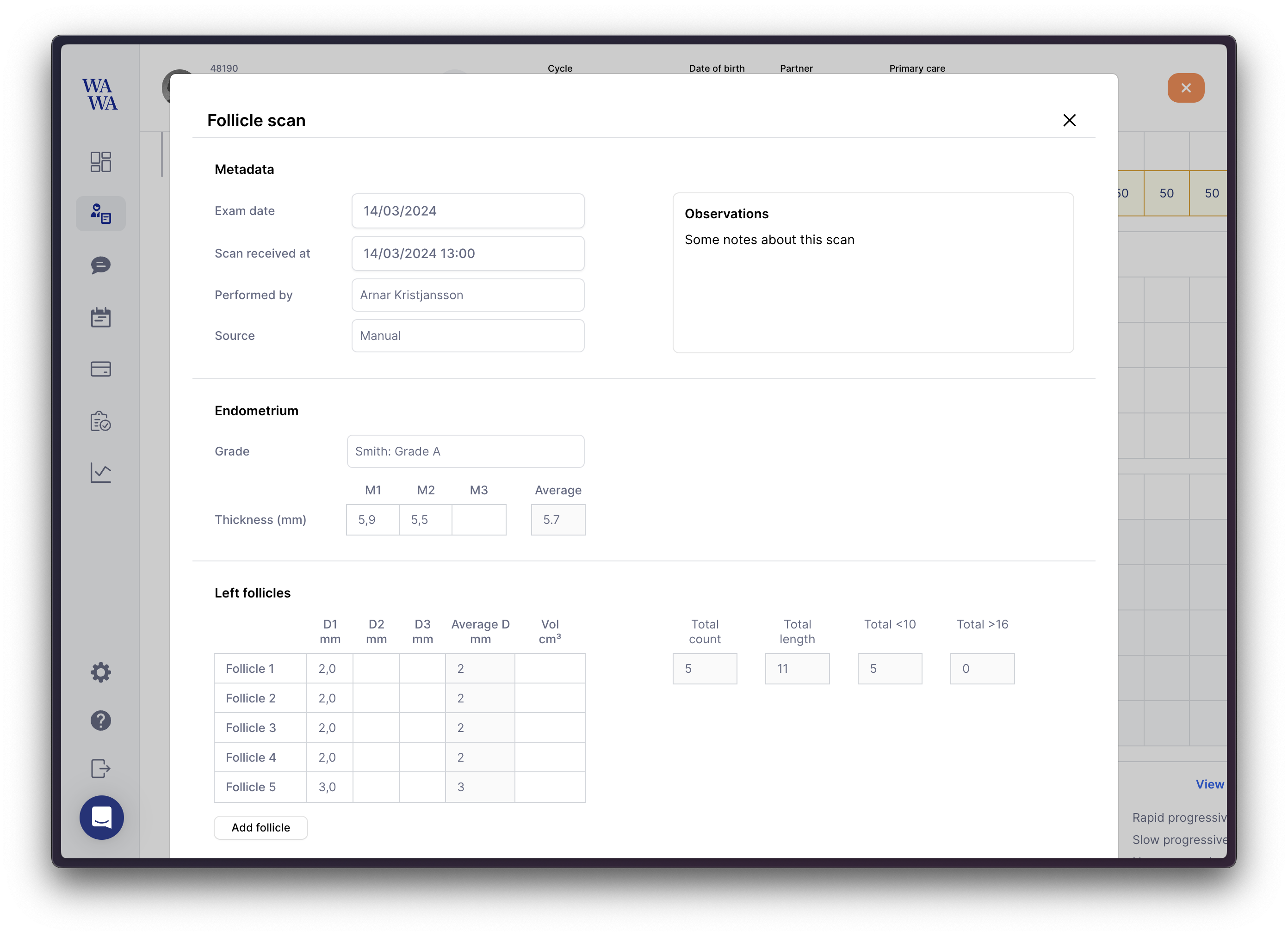Click the help question mark icon
Image resolution: width=1288 pixels, height=936 pixels.
point(100,720)
